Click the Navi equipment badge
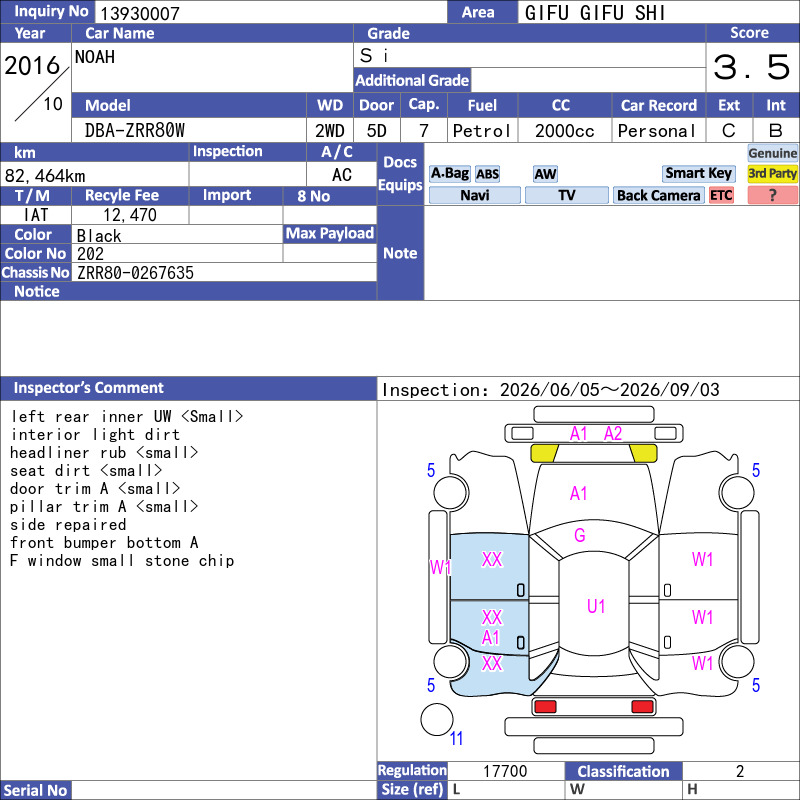 point(474,195)
